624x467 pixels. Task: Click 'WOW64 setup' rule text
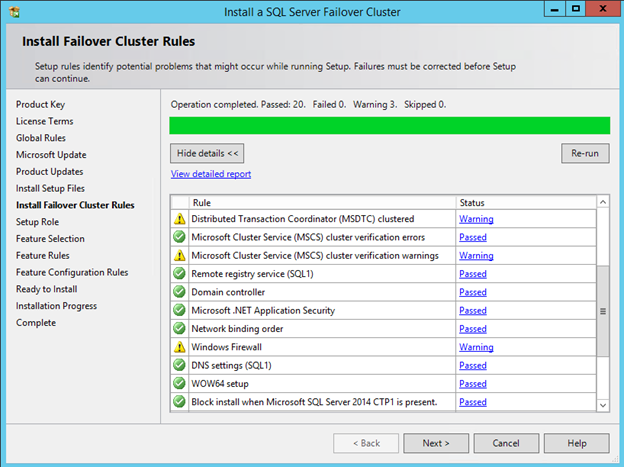pyautogui.click(x=220, y=384)
